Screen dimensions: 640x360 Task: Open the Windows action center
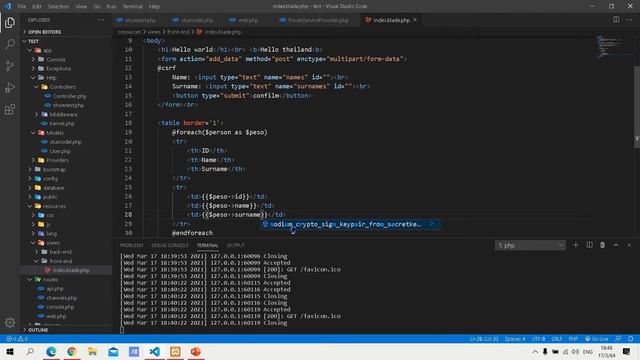627,351
